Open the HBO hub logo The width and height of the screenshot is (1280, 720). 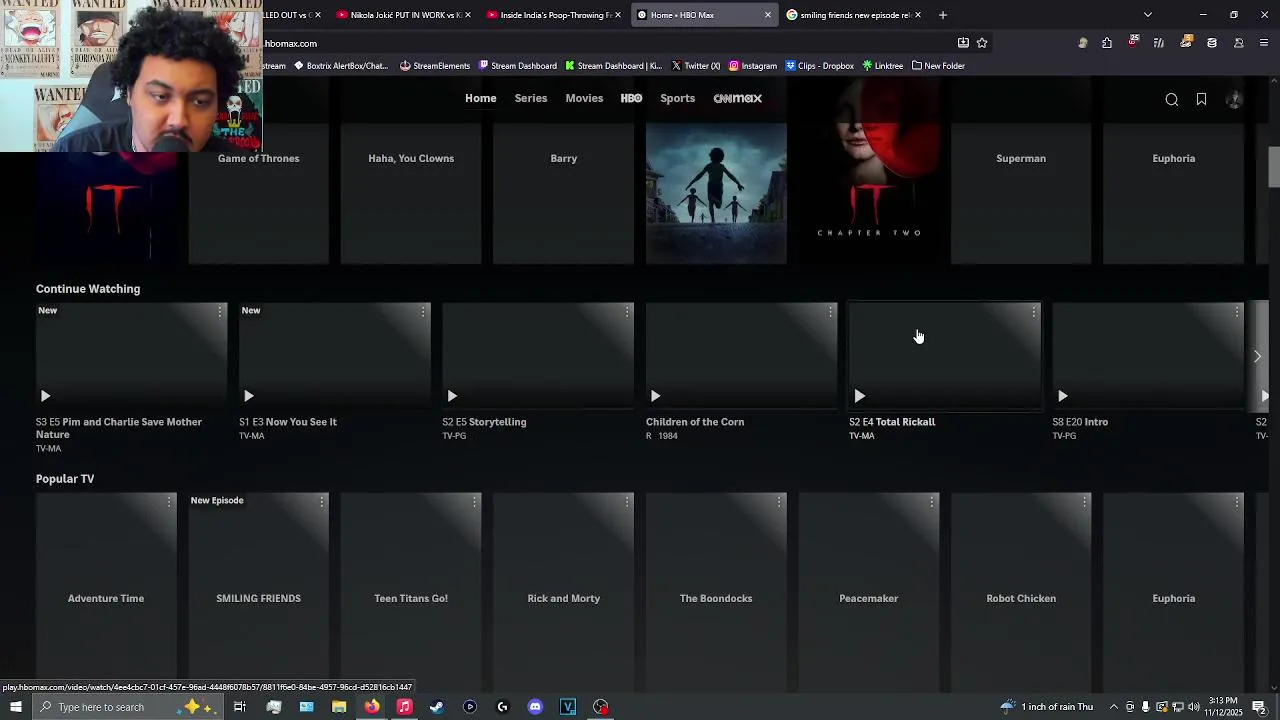coord(631,99)
